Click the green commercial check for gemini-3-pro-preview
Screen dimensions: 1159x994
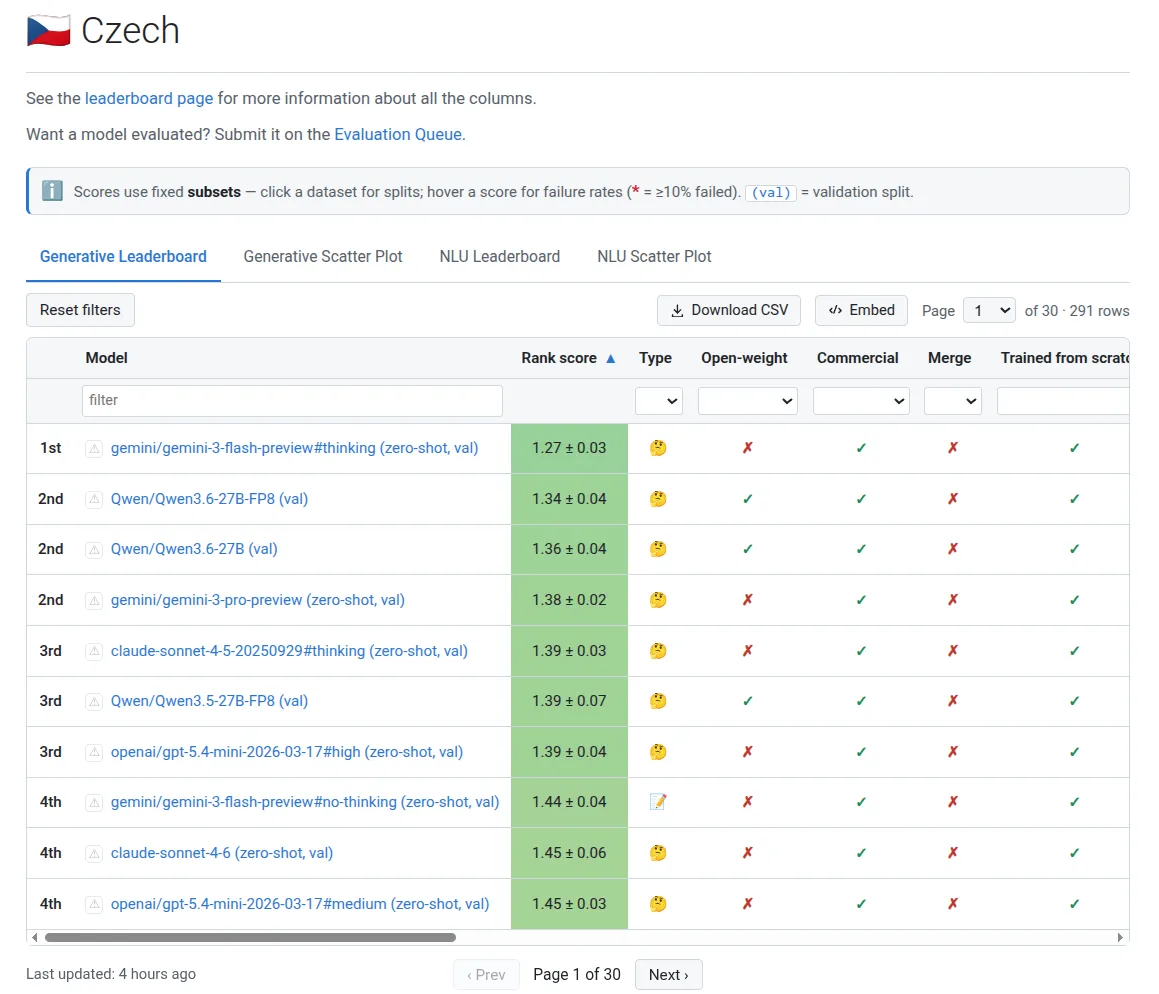tap(861, 600)
